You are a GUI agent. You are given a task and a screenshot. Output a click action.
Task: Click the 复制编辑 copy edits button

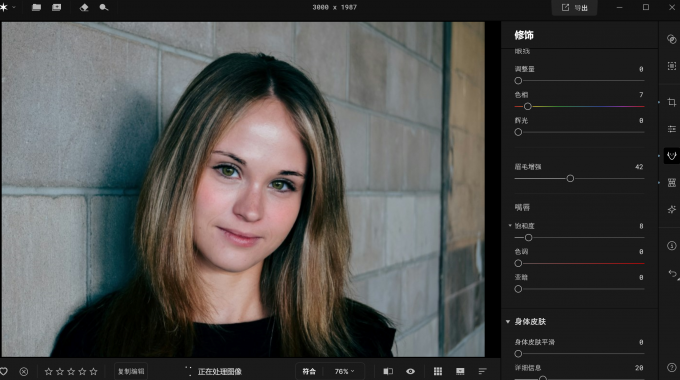pos(131,371)
